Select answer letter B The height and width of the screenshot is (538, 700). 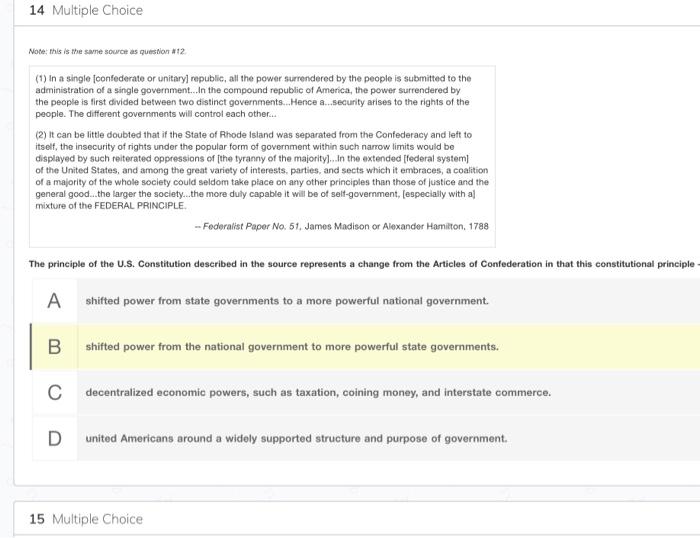click(54, 347)
